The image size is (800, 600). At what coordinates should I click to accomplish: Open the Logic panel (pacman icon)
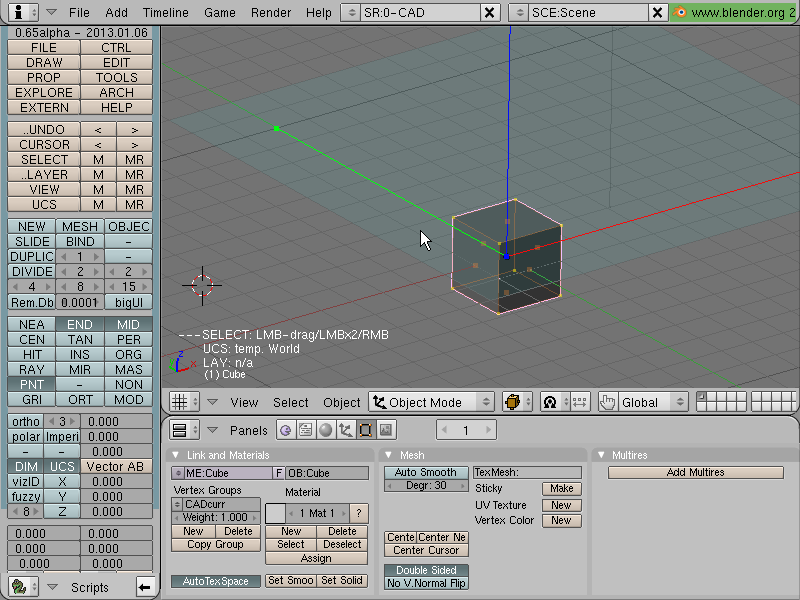point(286,430)
